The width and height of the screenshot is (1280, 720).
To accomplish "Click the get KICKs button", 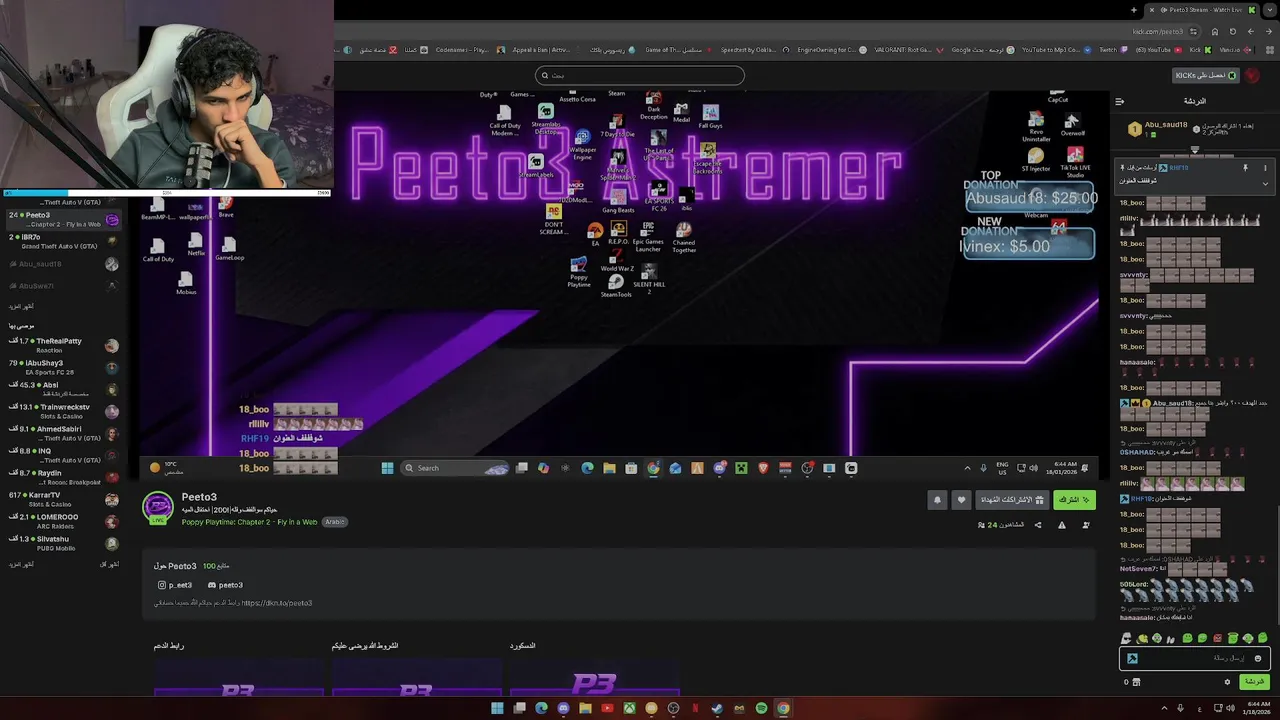I will pos(1206,75).
